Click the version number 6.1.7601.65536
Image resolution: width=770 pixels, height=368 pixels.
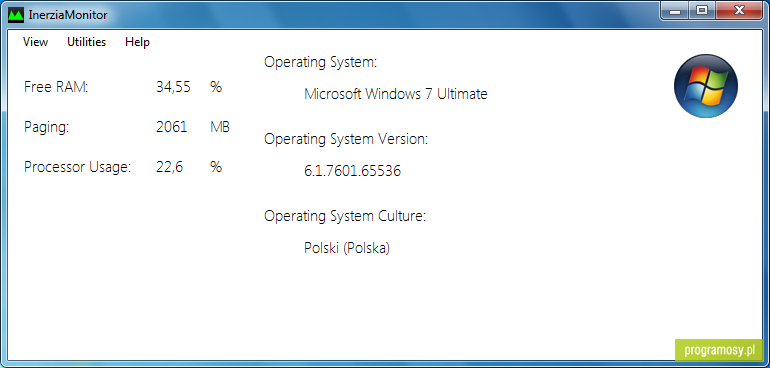(x=353, y=171)
